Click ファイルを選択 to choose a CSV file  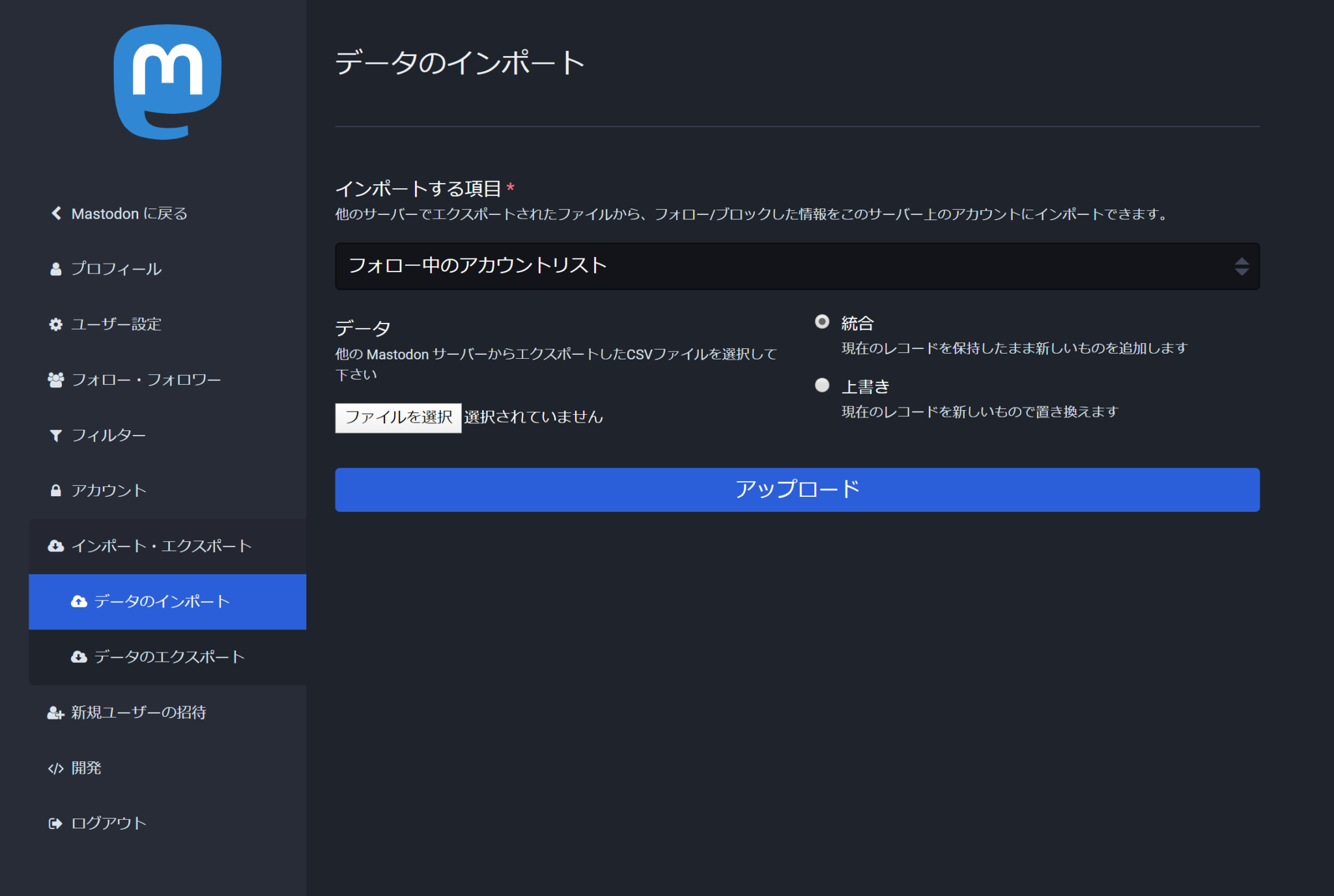pyautogui.click(x=397, y=417)
